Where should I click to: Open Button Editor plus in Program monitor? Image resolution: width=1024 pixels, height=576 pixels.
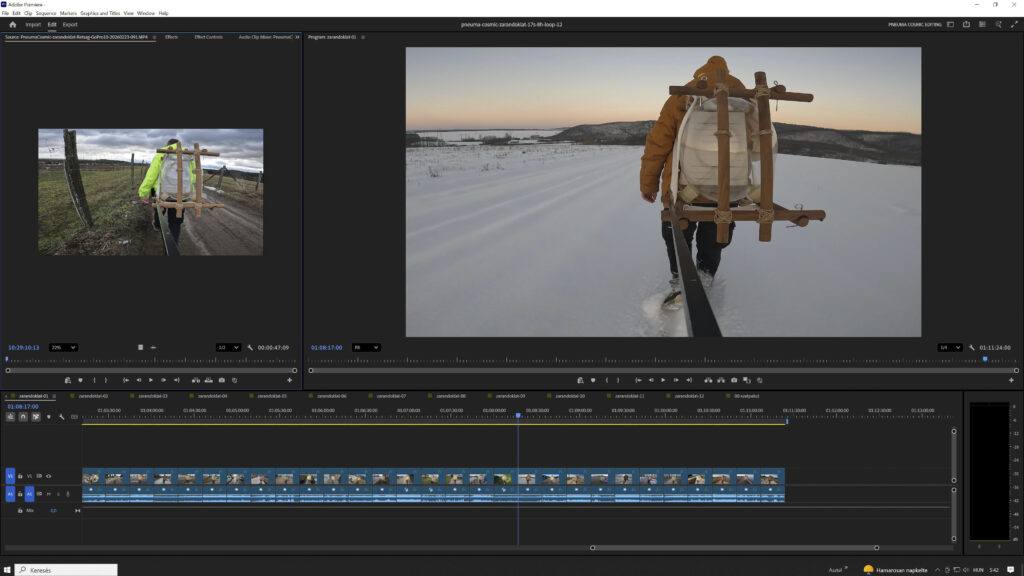[x=1012, y=380]
